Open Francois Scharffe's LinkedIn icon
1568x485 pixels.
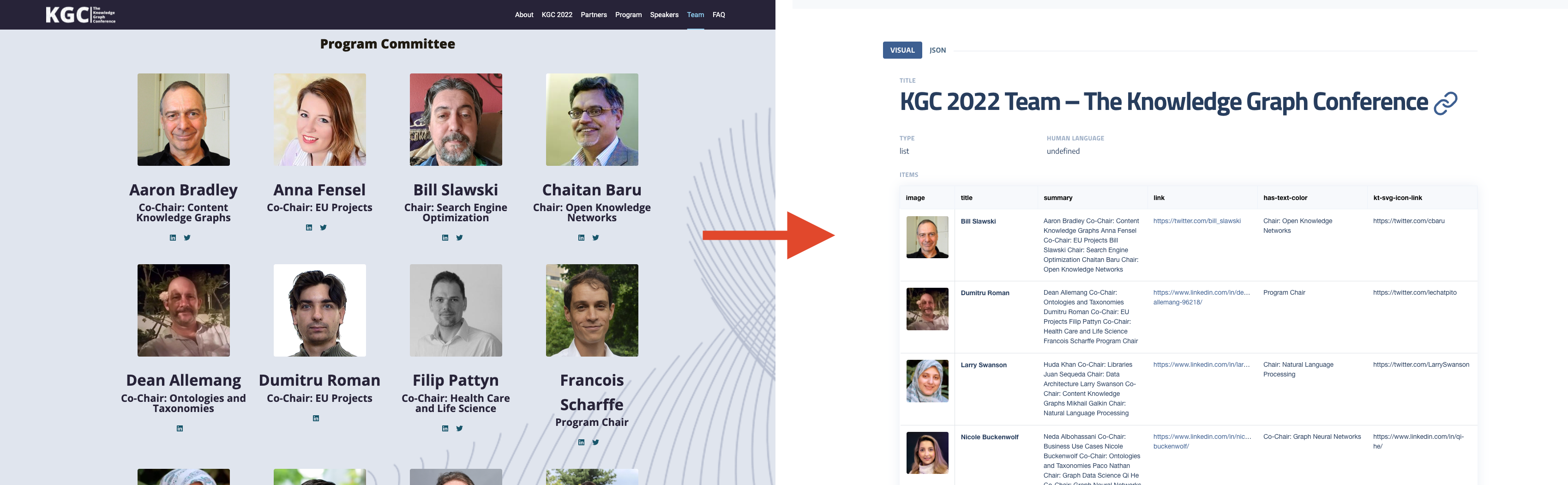[581, 443]
